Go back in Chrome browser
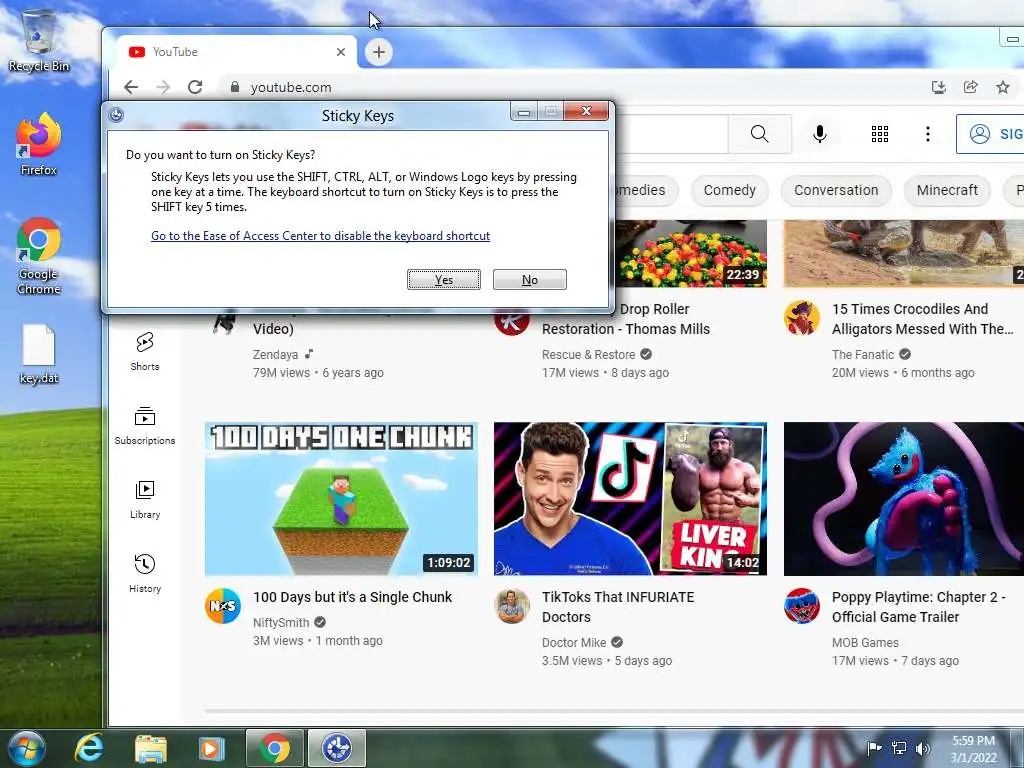This screenshot has height=768, width=1024. coord(131,87)
